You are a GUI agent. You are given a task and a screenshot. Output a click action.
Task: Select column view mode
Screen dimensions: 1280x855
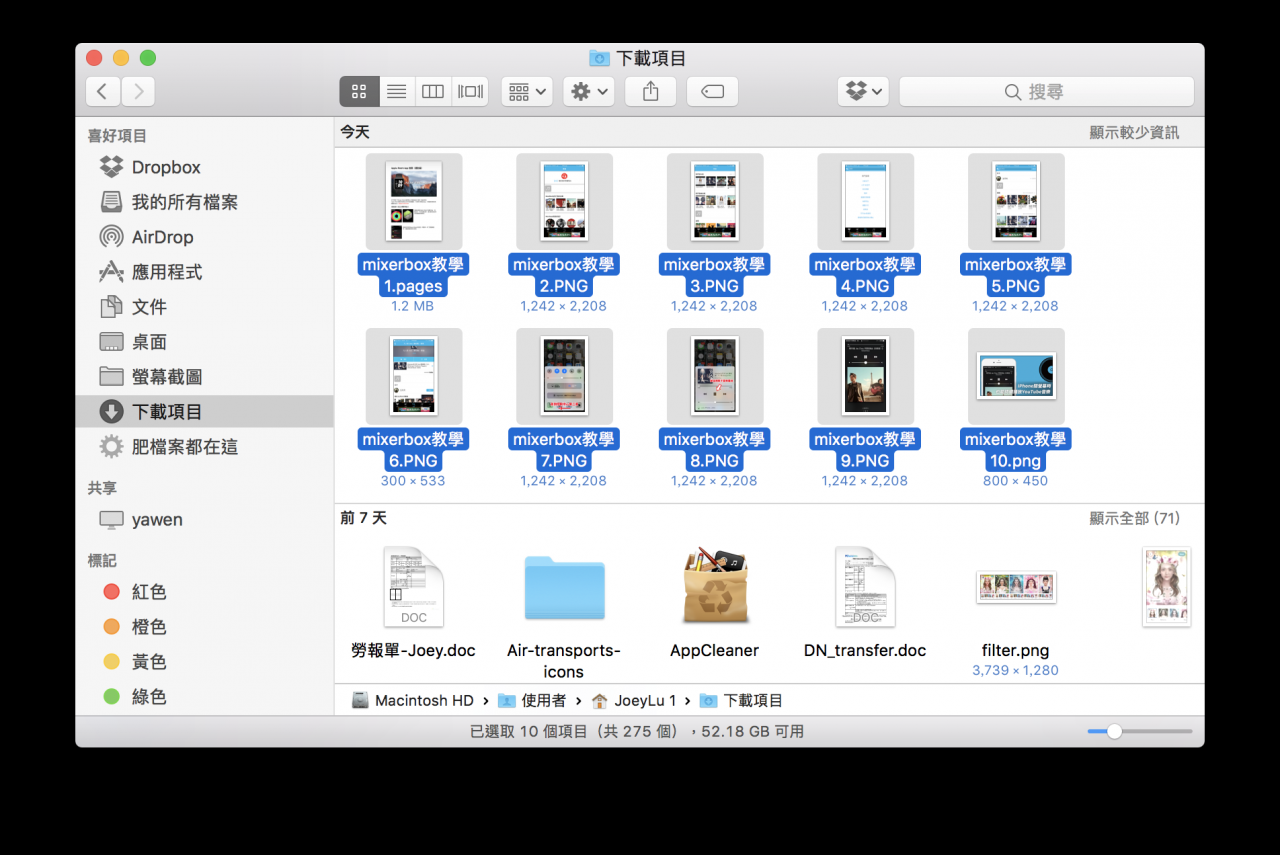[432, 91]
